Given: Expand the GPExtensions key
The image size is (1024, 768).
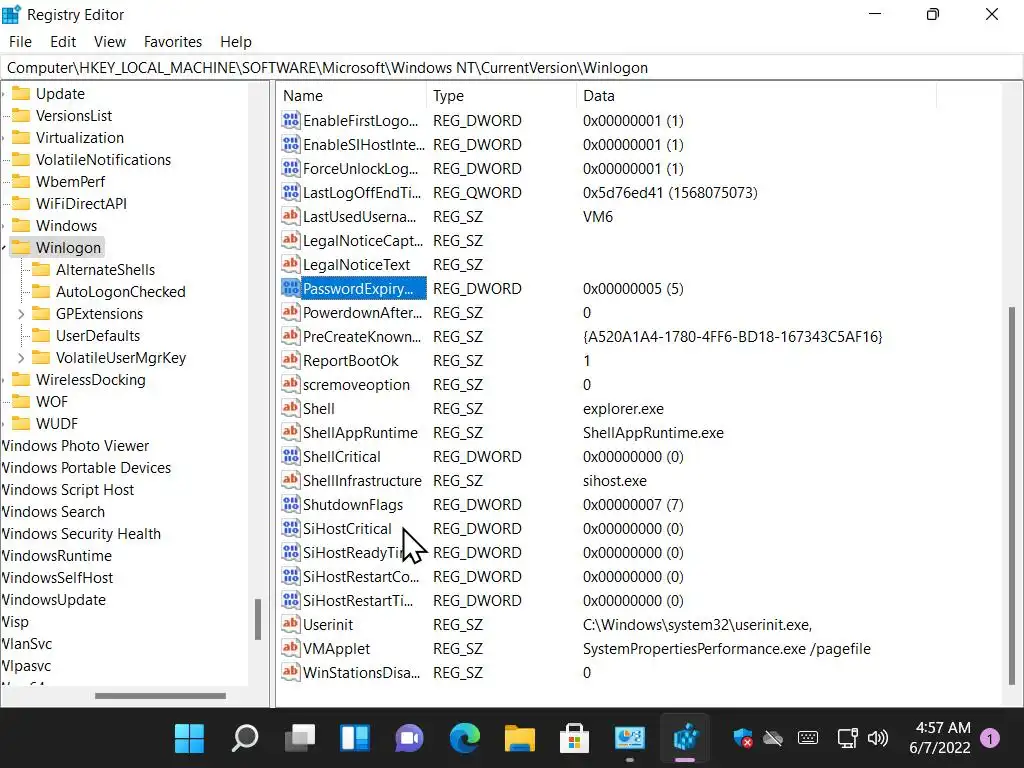Looking at the screenshot, I should [x=21, y=314].
